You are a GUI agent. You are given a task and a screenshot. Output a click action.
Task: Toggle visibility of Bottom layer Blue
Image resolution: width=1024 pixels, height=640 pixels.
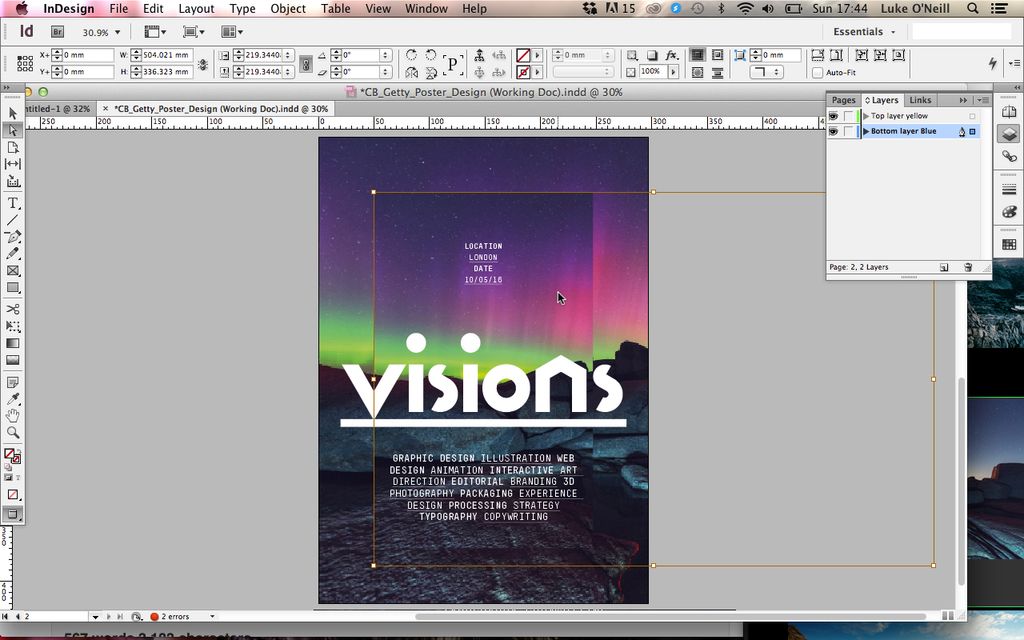click(832, 131)
